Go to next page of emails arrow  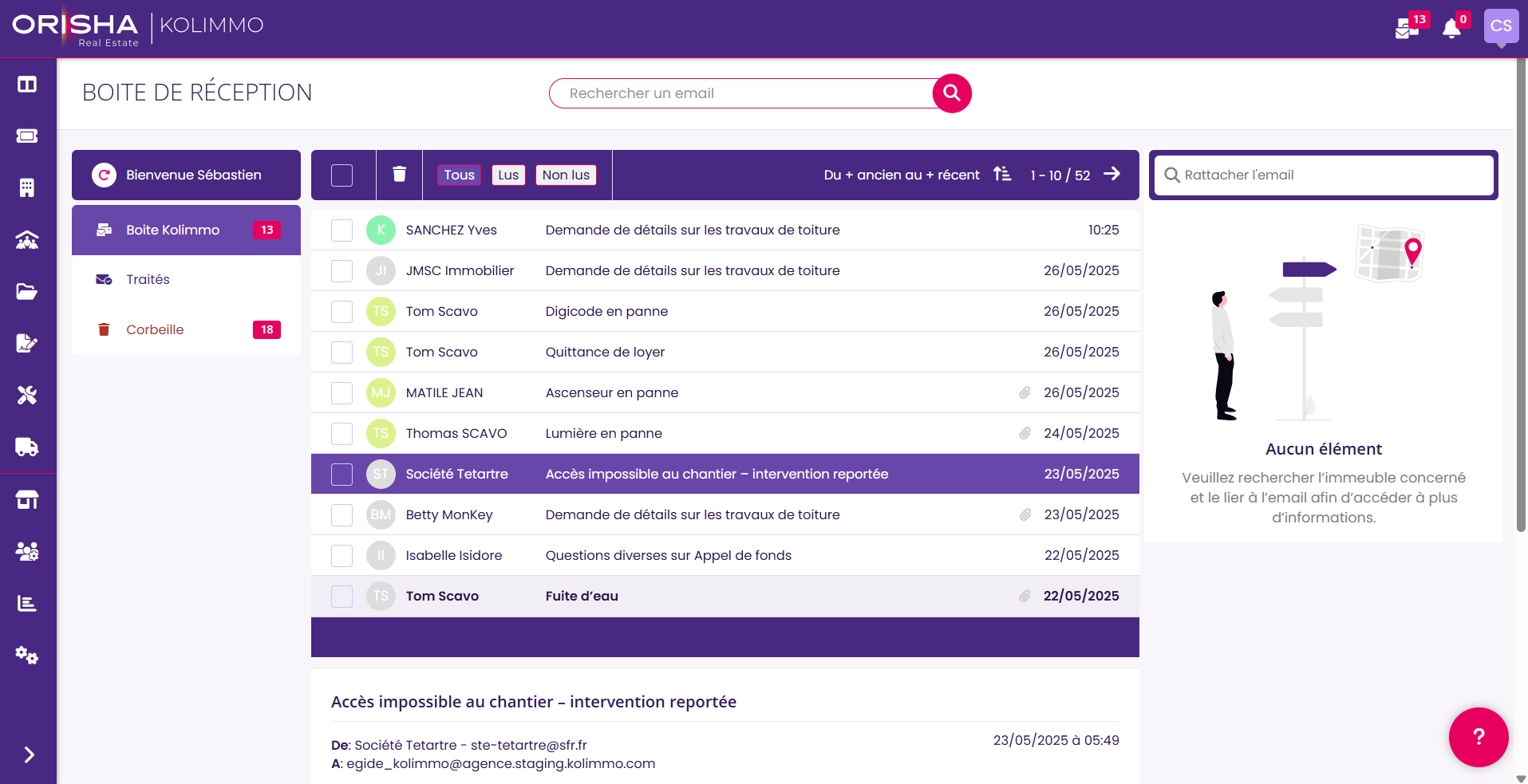point(1112,174)
